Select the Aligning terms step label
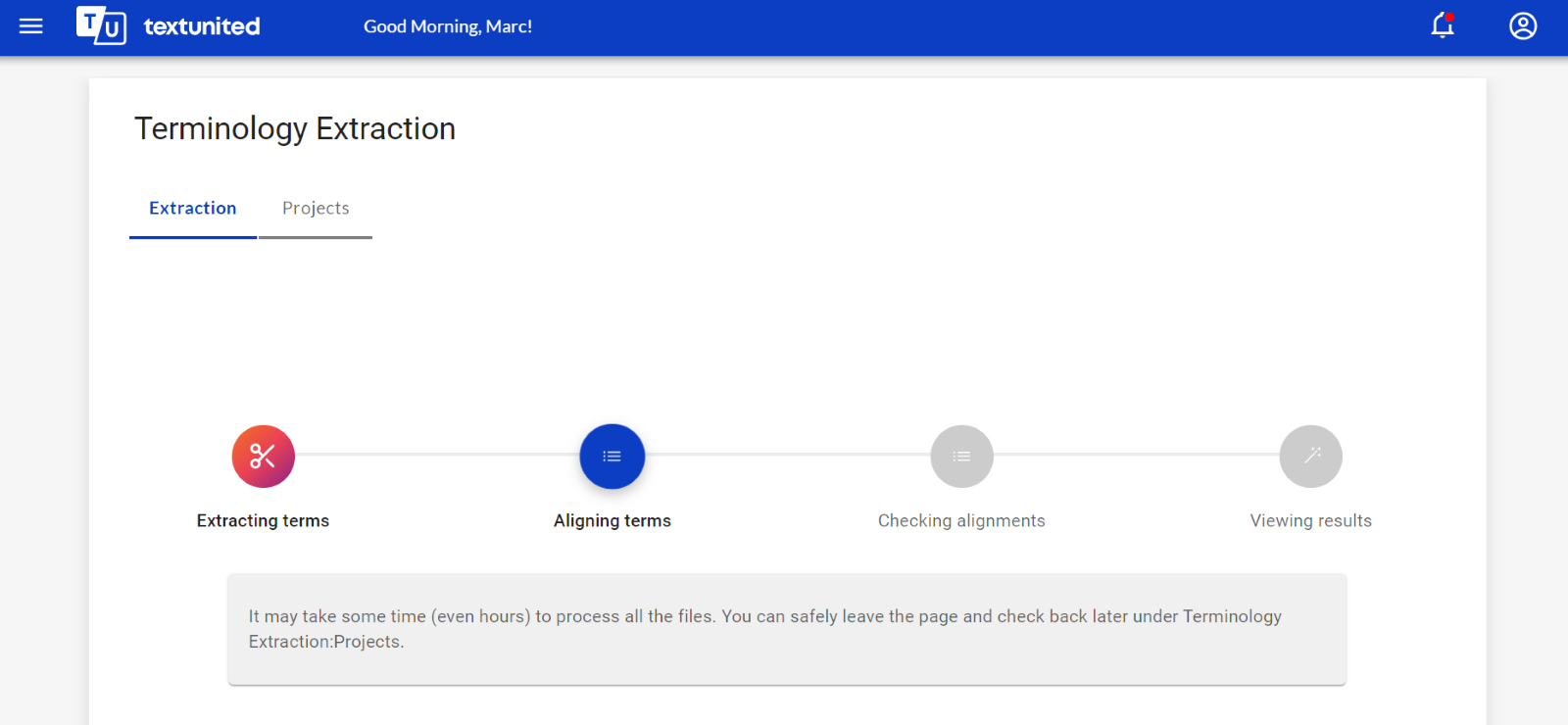 [x=612, y=521]
